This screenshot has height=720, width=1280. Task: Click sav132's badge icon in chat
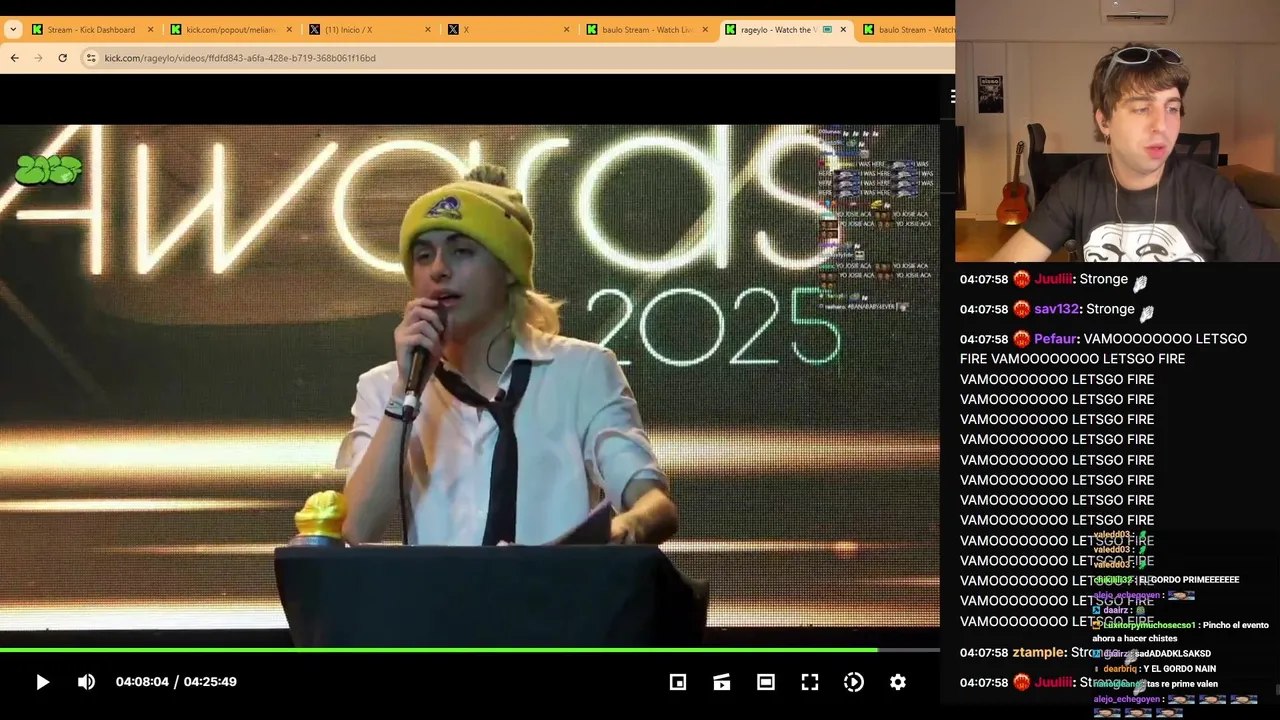click(x=1021, y=309)
